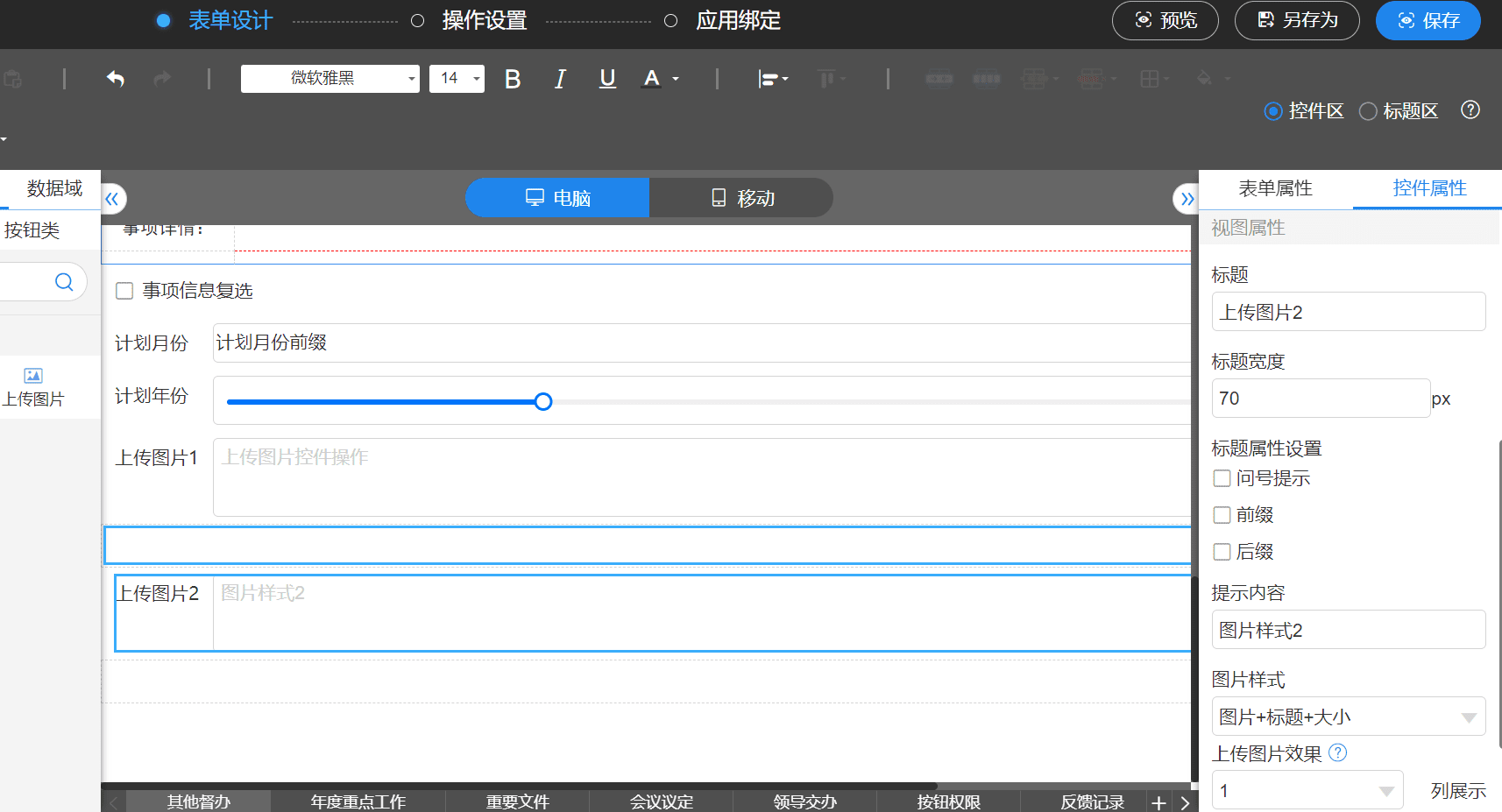1502x812 pixels.
Task: Select the 操作设置 step
Action: coord(484,20)
